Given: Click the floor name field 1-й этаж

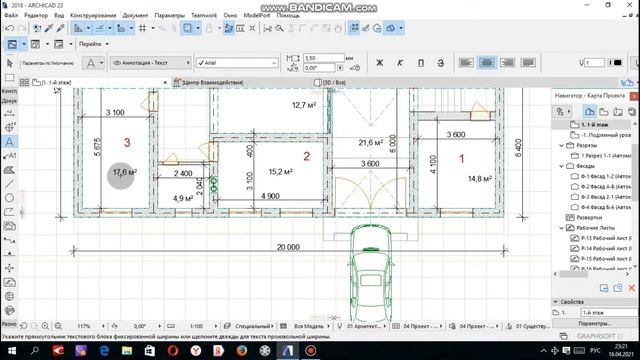Looking at the screenshot, I should click(x=609, y=312).
